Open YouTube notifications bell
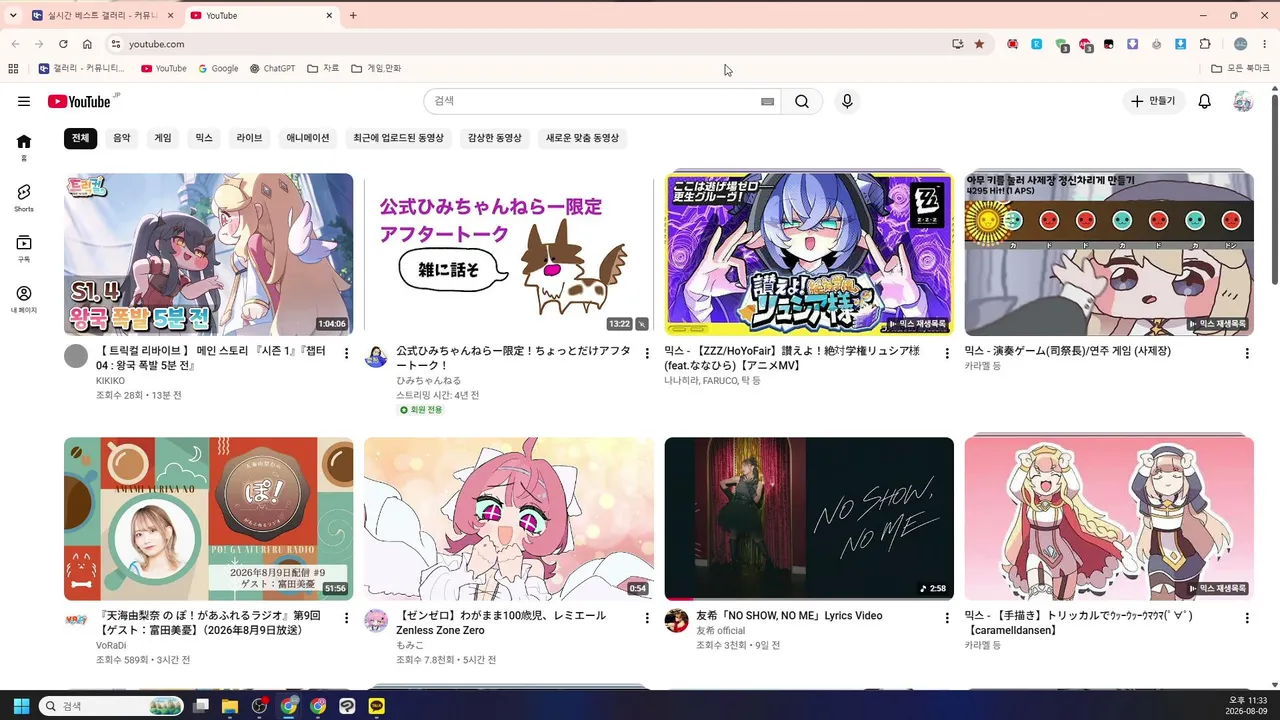The height and width of the screenshot is (720, 1280). click(x=1205, y=101)
